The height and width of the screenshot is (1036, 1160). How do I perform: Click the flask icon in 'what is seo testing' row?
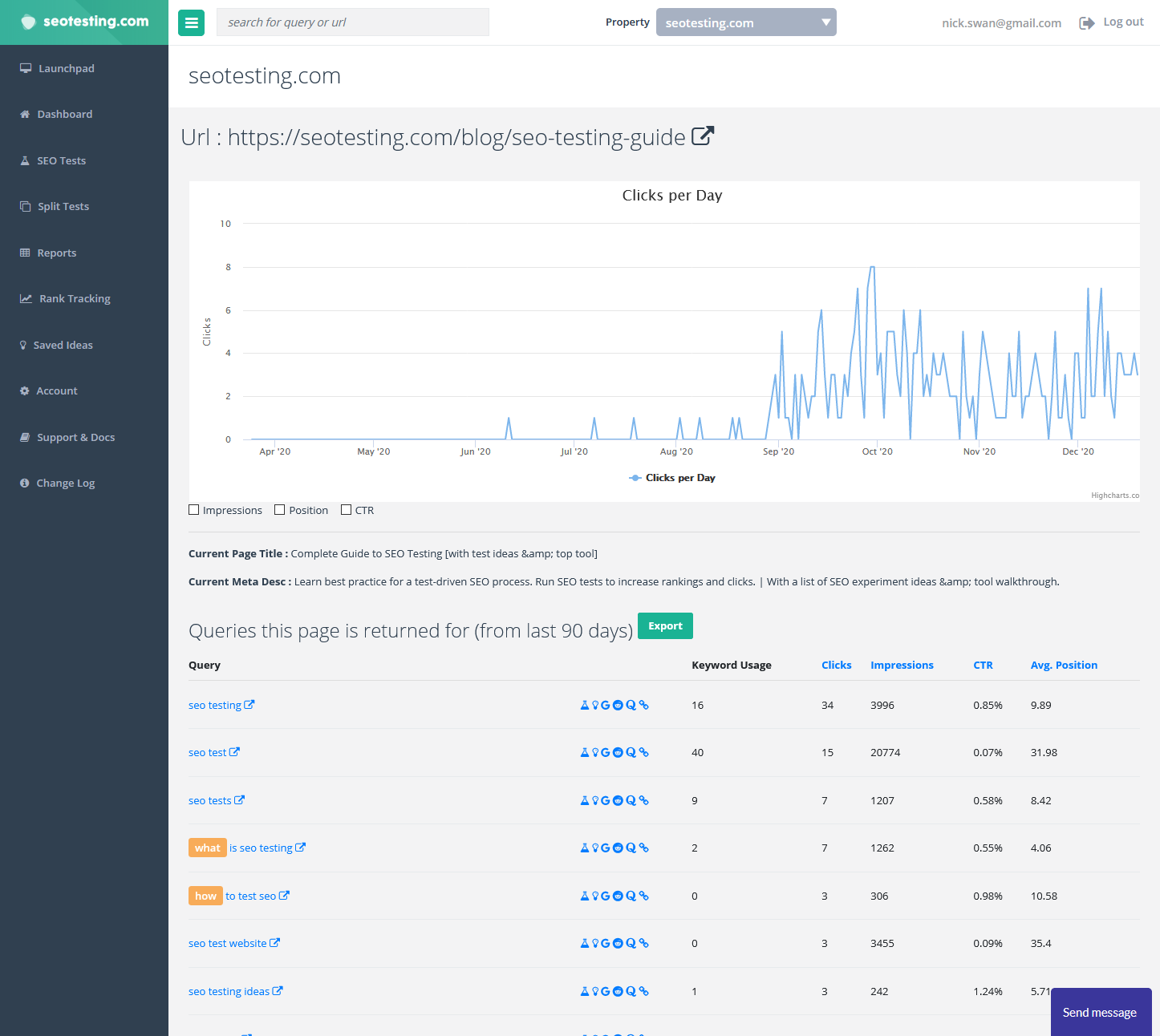[585, 848]
